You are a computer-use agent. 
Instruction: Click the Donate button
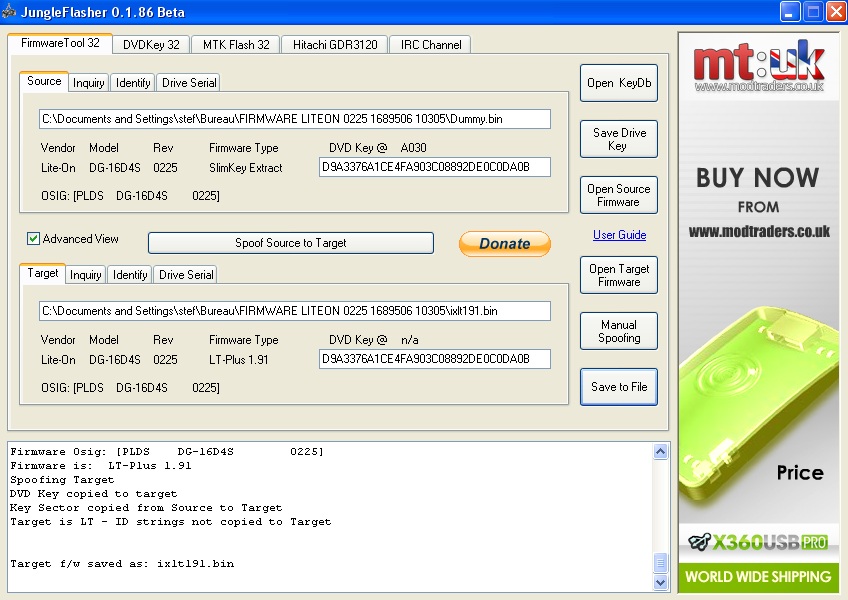505,243
